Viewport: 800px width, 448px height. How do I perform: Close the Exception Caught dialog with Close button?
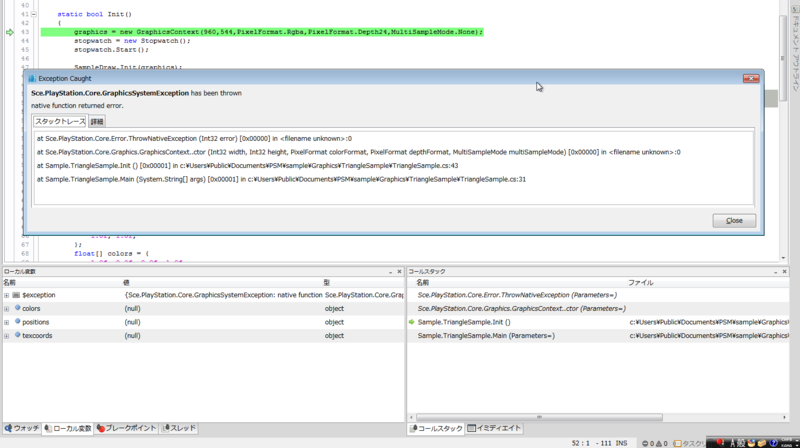point(734,220)
